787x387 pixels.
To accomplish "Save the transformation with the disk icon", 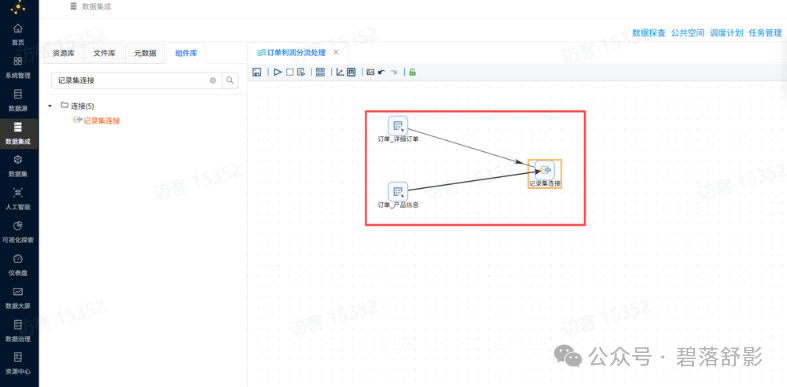I will pos(256,72).
